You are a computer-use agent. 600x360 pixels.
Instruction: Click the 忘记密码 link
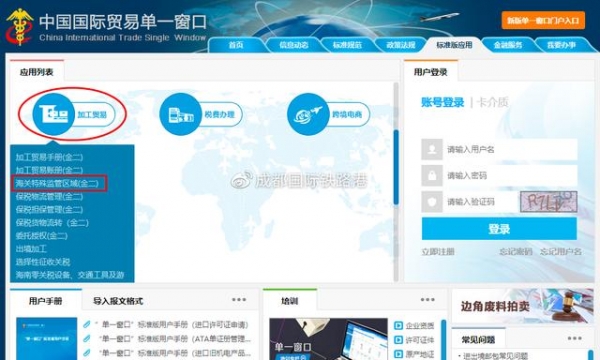pos(516,251)
